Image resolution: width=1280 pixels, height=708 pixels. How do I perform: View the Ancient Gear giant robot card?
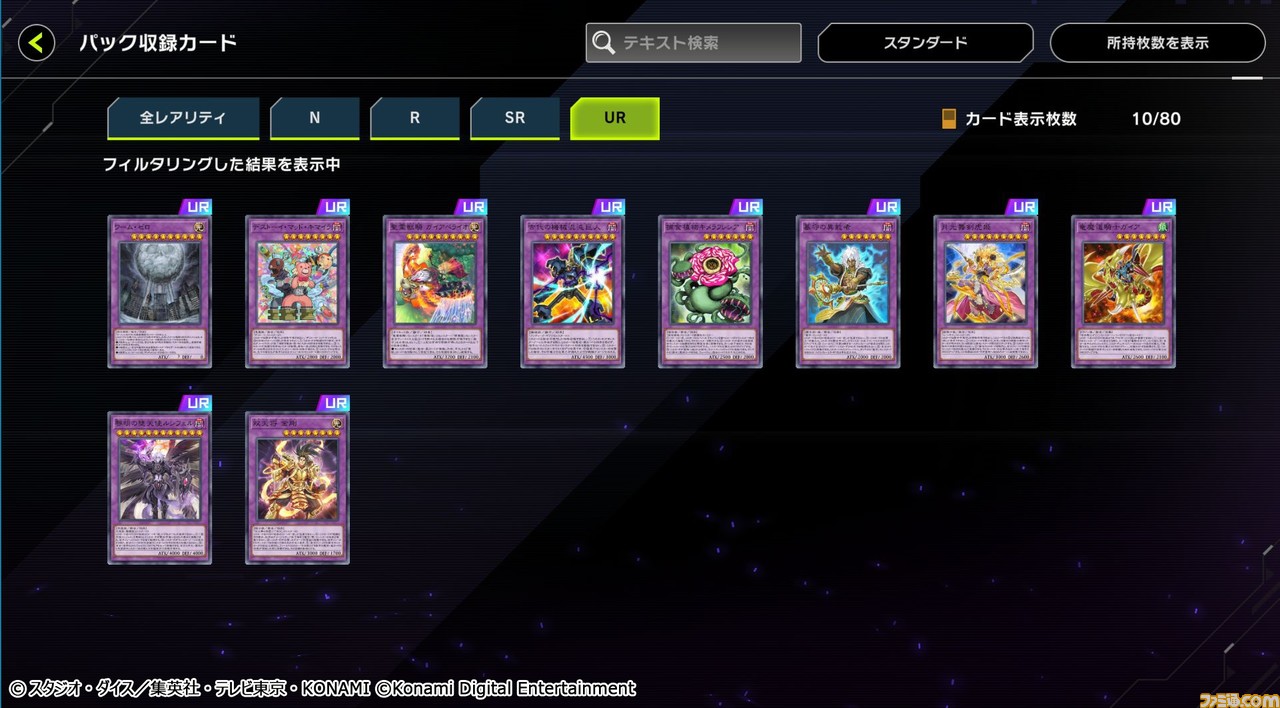(573, 291)
